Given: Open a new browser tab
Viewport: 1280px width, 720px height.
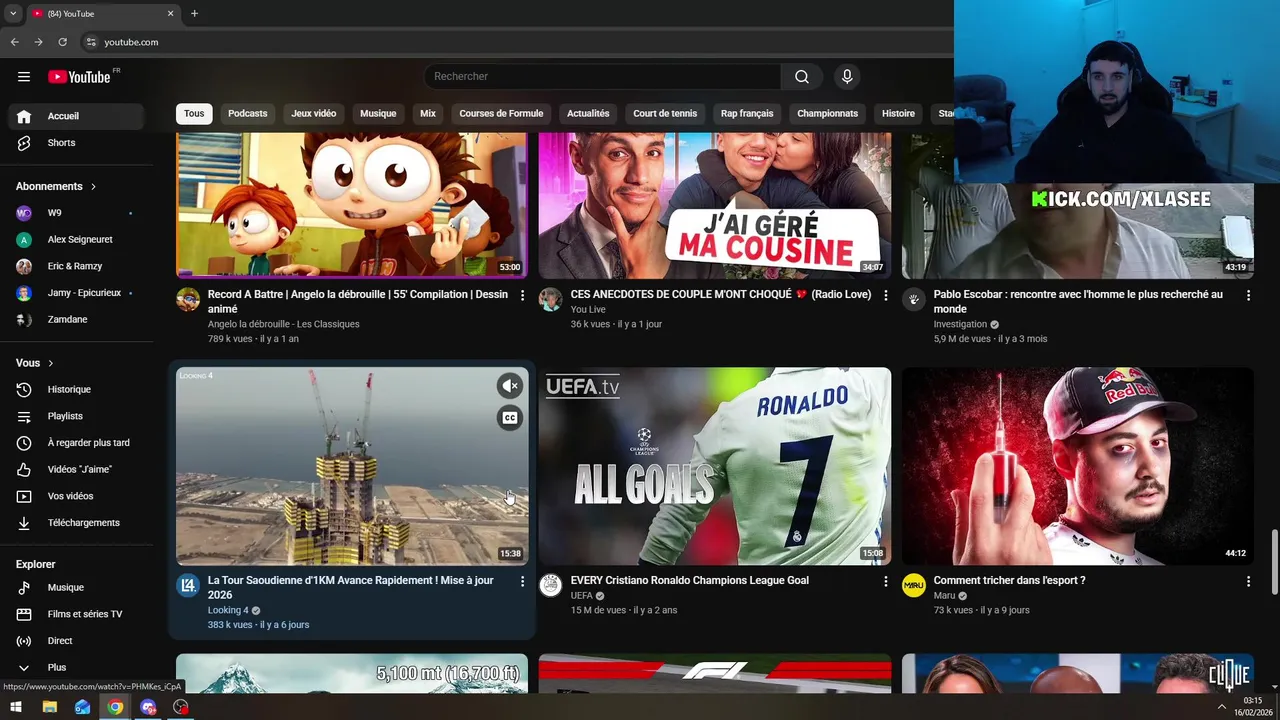Looking at the screenshot, I should 194,13.
